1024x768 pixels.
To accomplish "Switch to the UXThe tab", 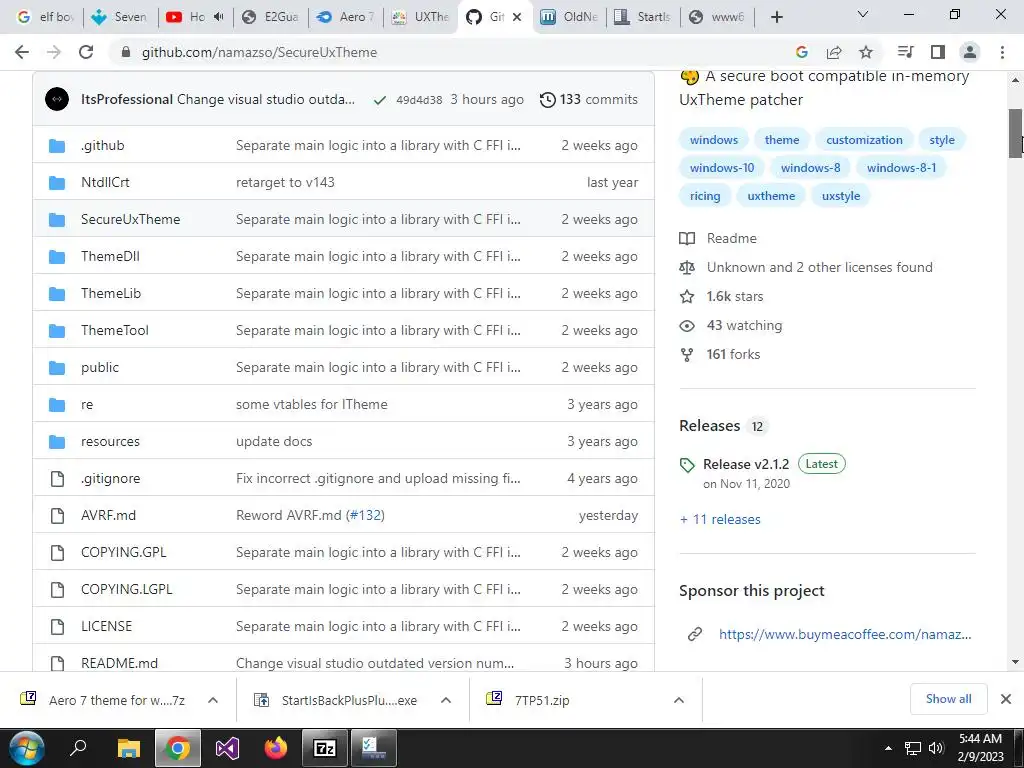I will click(420, 17).
